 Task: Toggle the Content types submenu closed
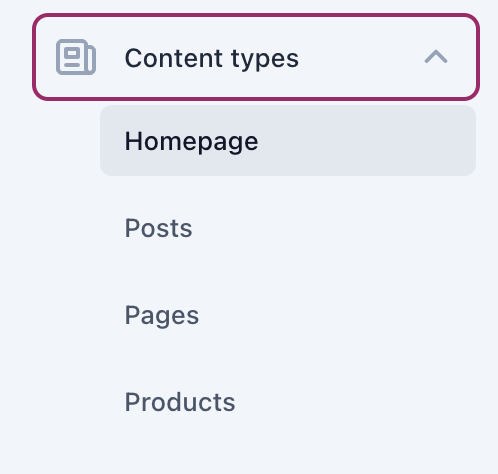(x=436, y=57)
